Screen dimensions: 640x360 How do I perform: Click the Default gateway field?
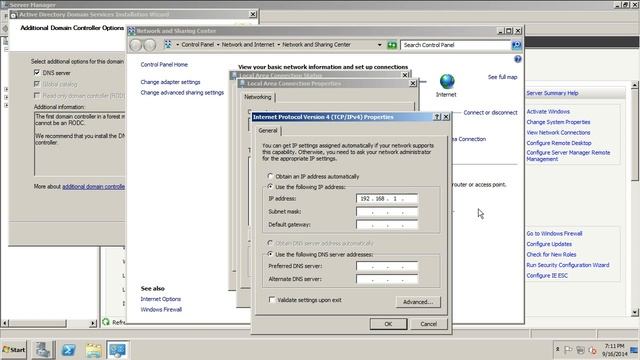point(387,225)
